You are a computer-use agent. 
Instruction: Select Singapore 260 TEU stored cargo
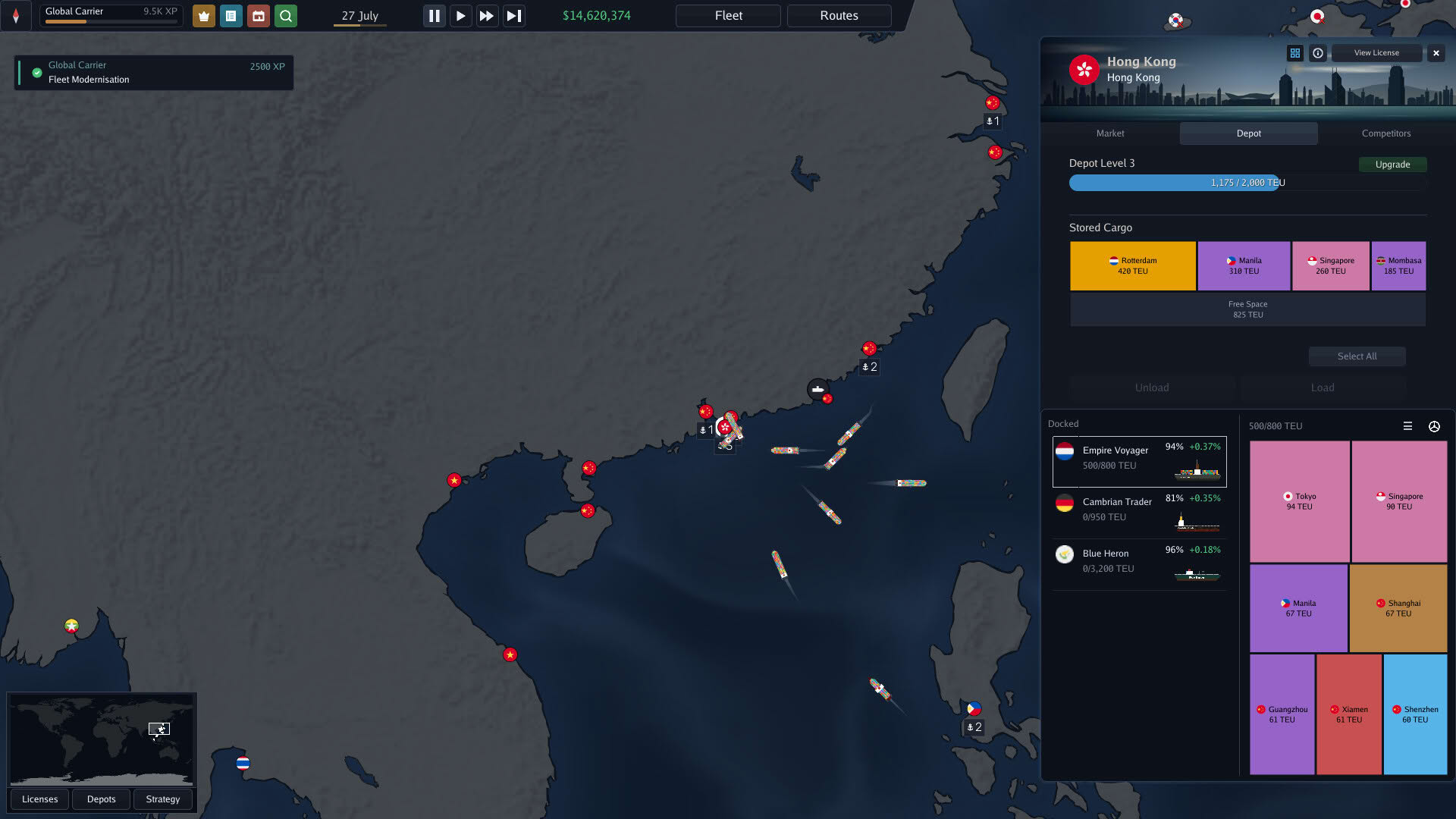point(1331,266)
